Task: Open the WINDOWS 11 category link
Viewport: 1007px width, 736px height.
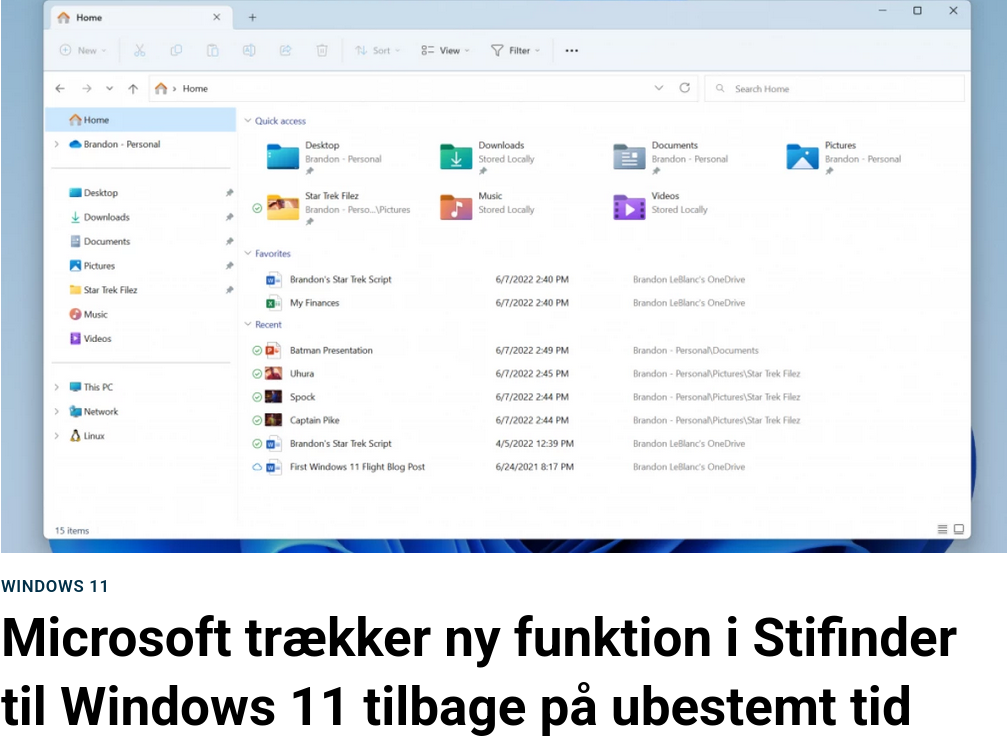Action: point(55,586)
